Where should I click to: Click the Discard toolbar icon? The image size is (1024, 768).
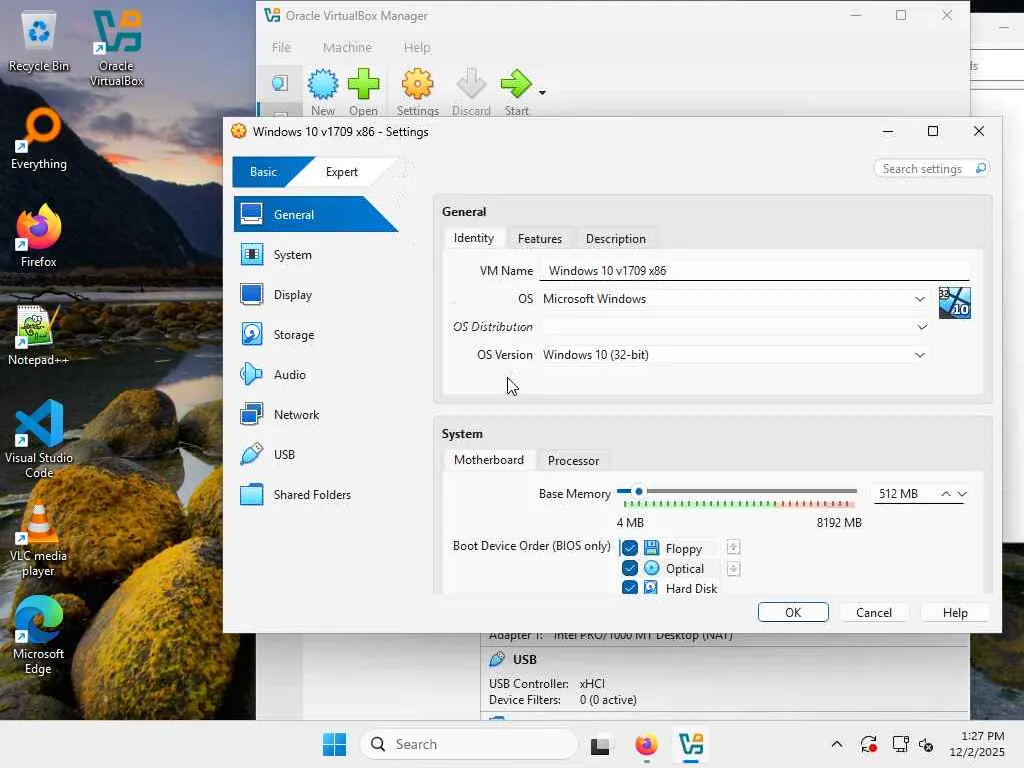coord(471,84)
